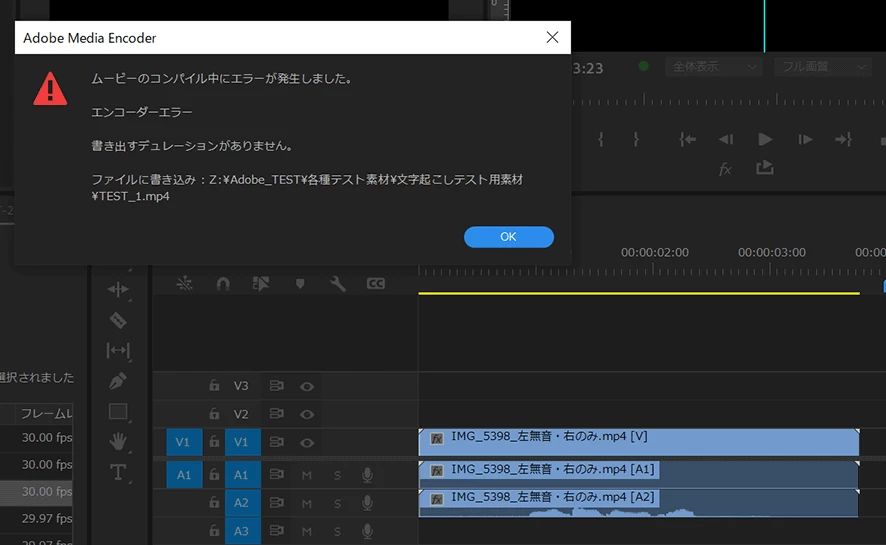Screen dimensions: 886x545
Task: Target the A3 track header
Action: pos(243,531)
